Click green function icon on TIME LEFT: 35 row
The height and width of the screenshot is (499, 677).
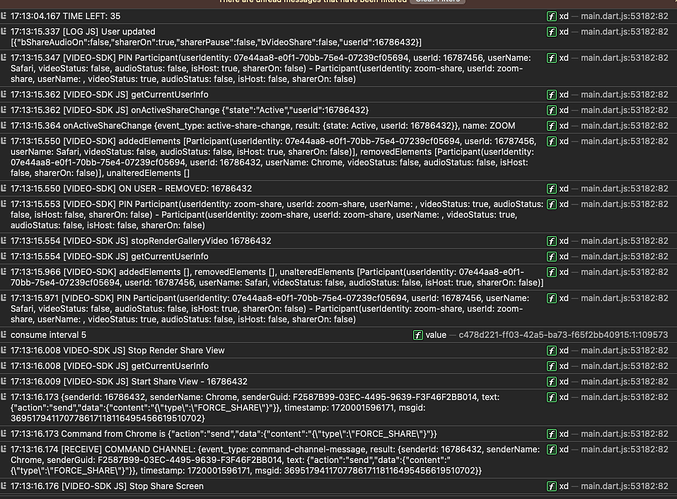(x=551, y=16)
